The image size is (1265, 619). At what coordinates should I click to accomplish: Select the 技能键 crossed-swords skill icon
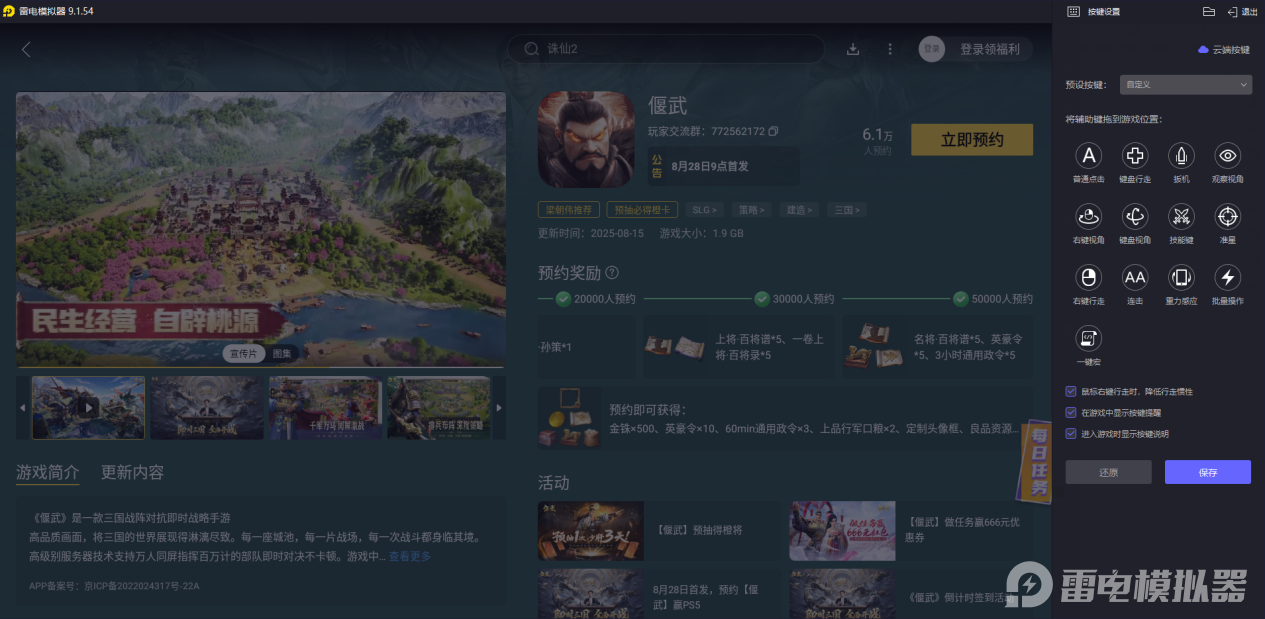coord(1181,216)
